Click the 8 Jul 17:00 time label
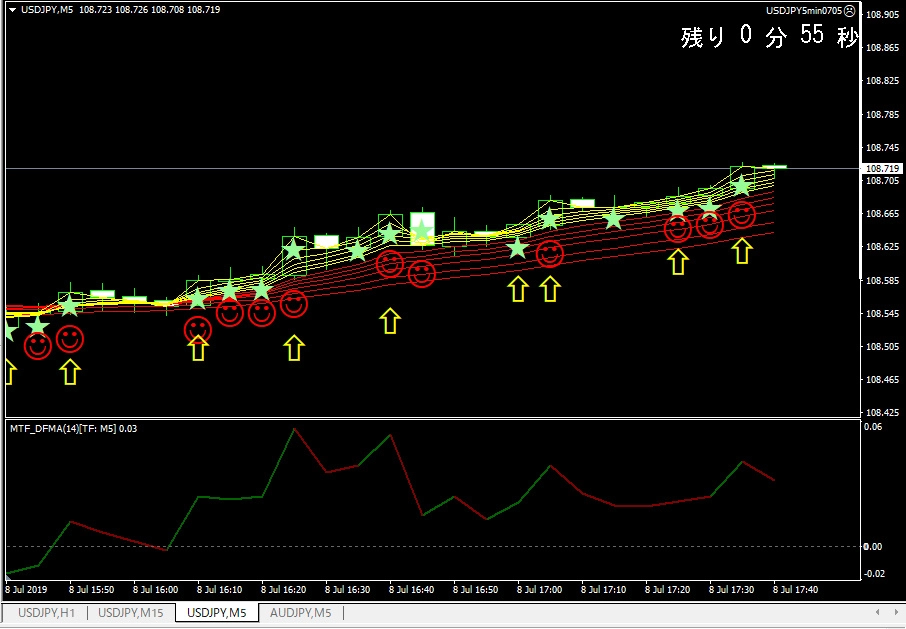Image resolution: width=906 pixels, height=629 pixels. [x=539, y=590]
